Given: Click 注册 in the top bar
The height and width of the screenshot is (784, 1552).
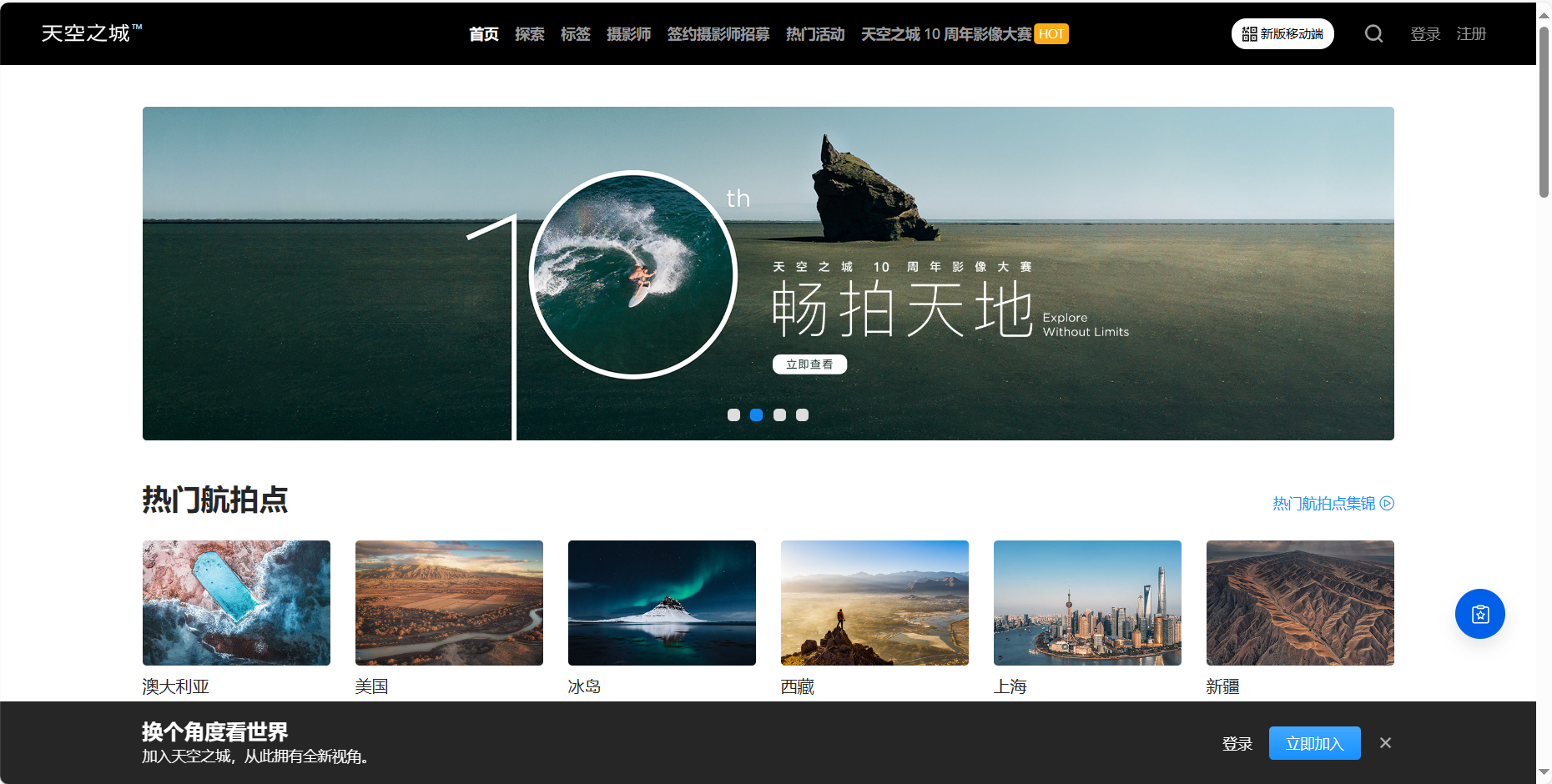Looking at the screenshot, I should (x=1471, y=34).
